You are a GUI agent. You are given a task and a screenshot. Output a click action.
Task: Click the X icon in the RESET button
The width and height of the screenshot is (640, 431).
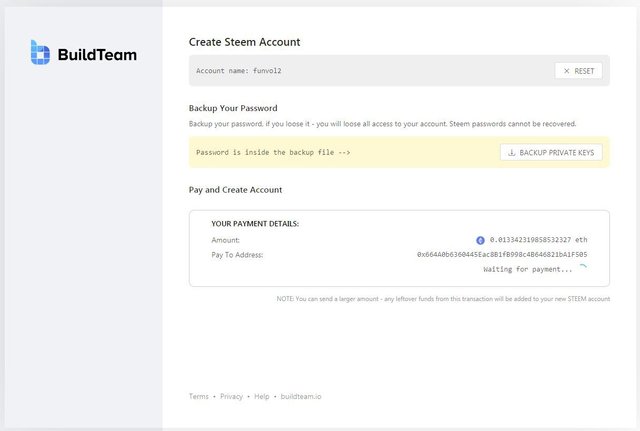[567, 71]
